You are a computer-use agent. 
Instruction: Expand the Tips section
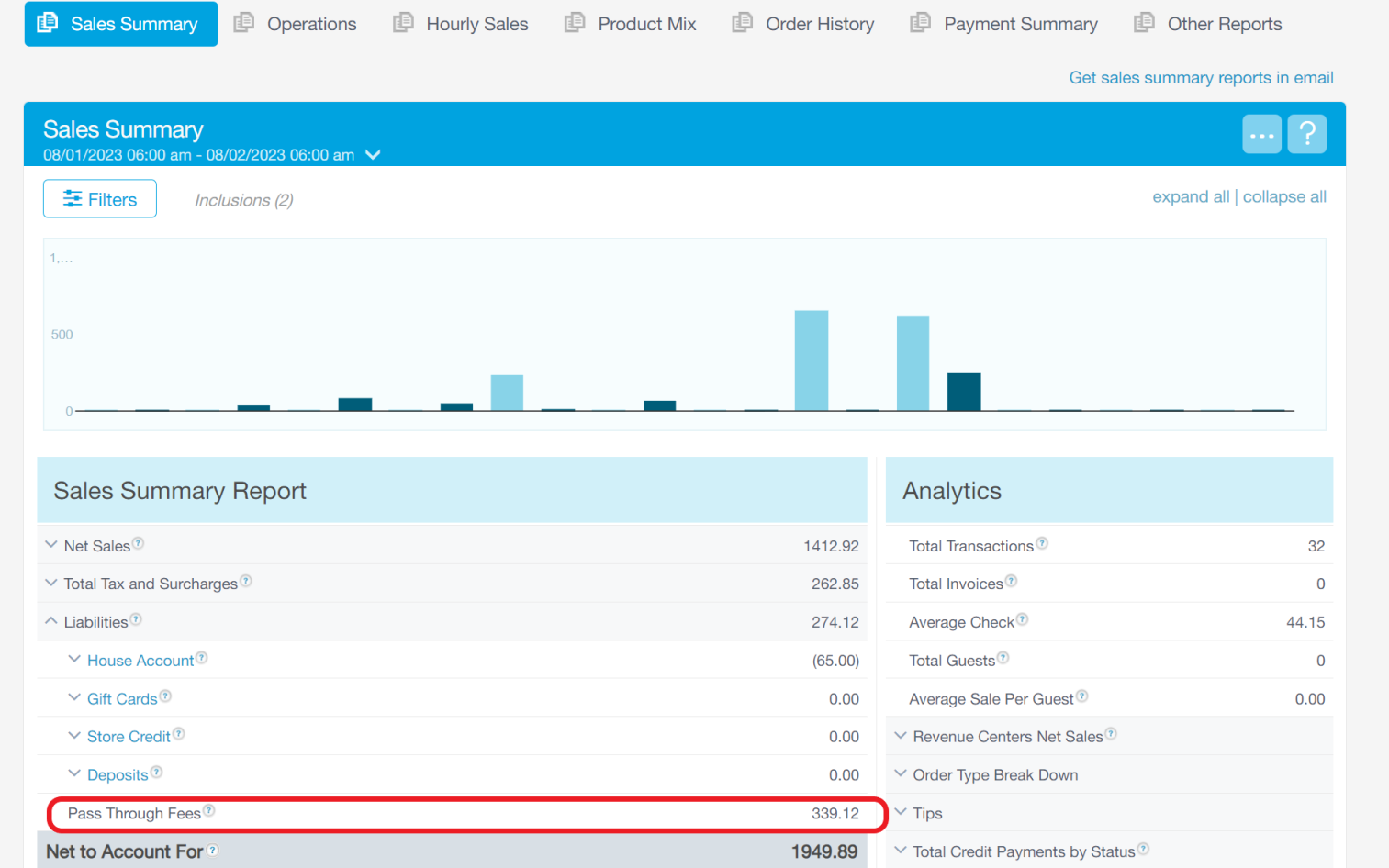point(901,812)
